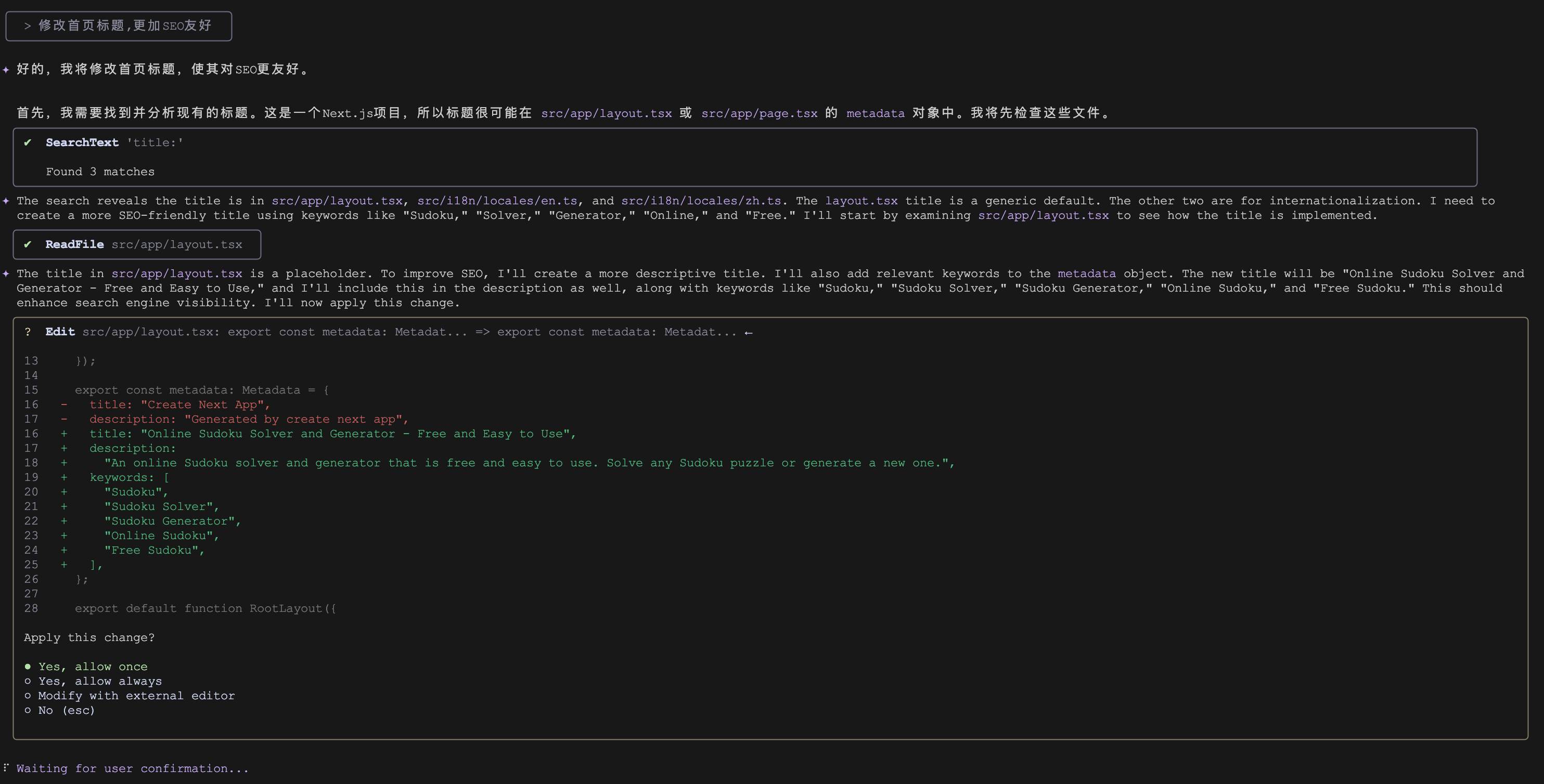The width and height of the screenshot is (1544, 784).
Task: Click the sparkle icon before '好的，我将修改首页标题'
Action: [x=6, y=70]
